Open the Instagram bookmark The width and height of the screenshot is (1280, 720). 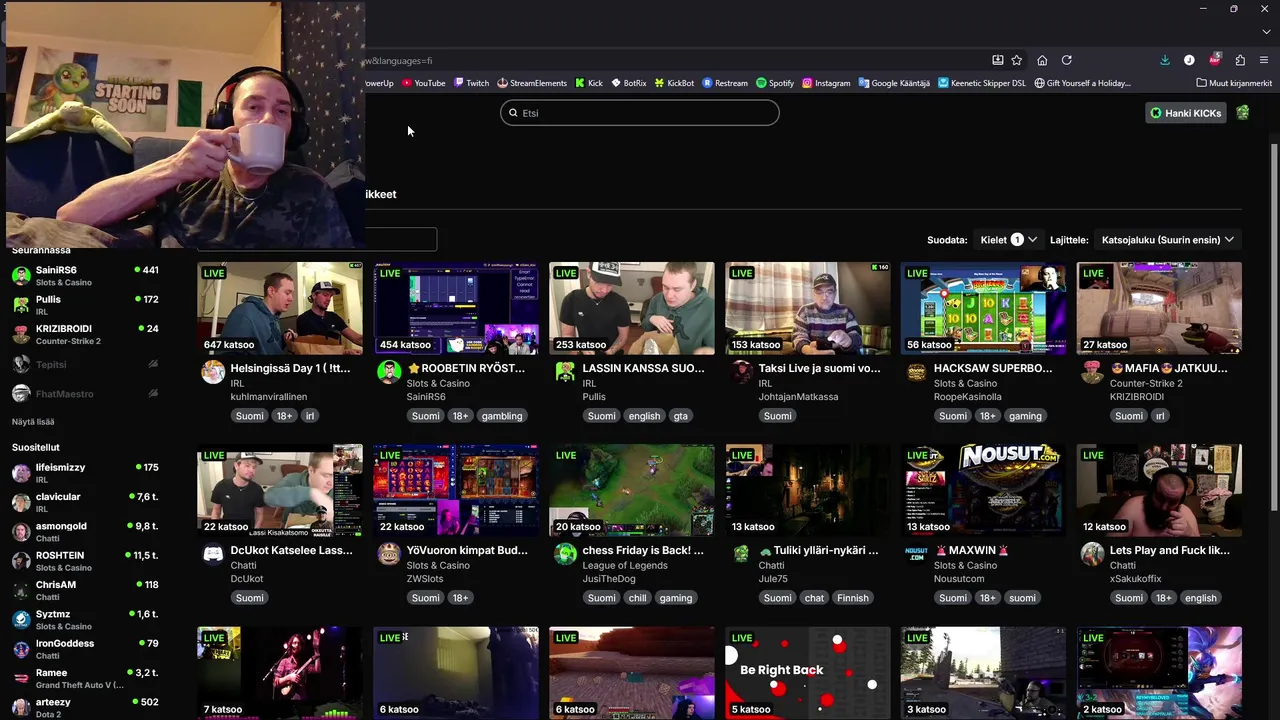pyautogui.click(x=826, y=83)
